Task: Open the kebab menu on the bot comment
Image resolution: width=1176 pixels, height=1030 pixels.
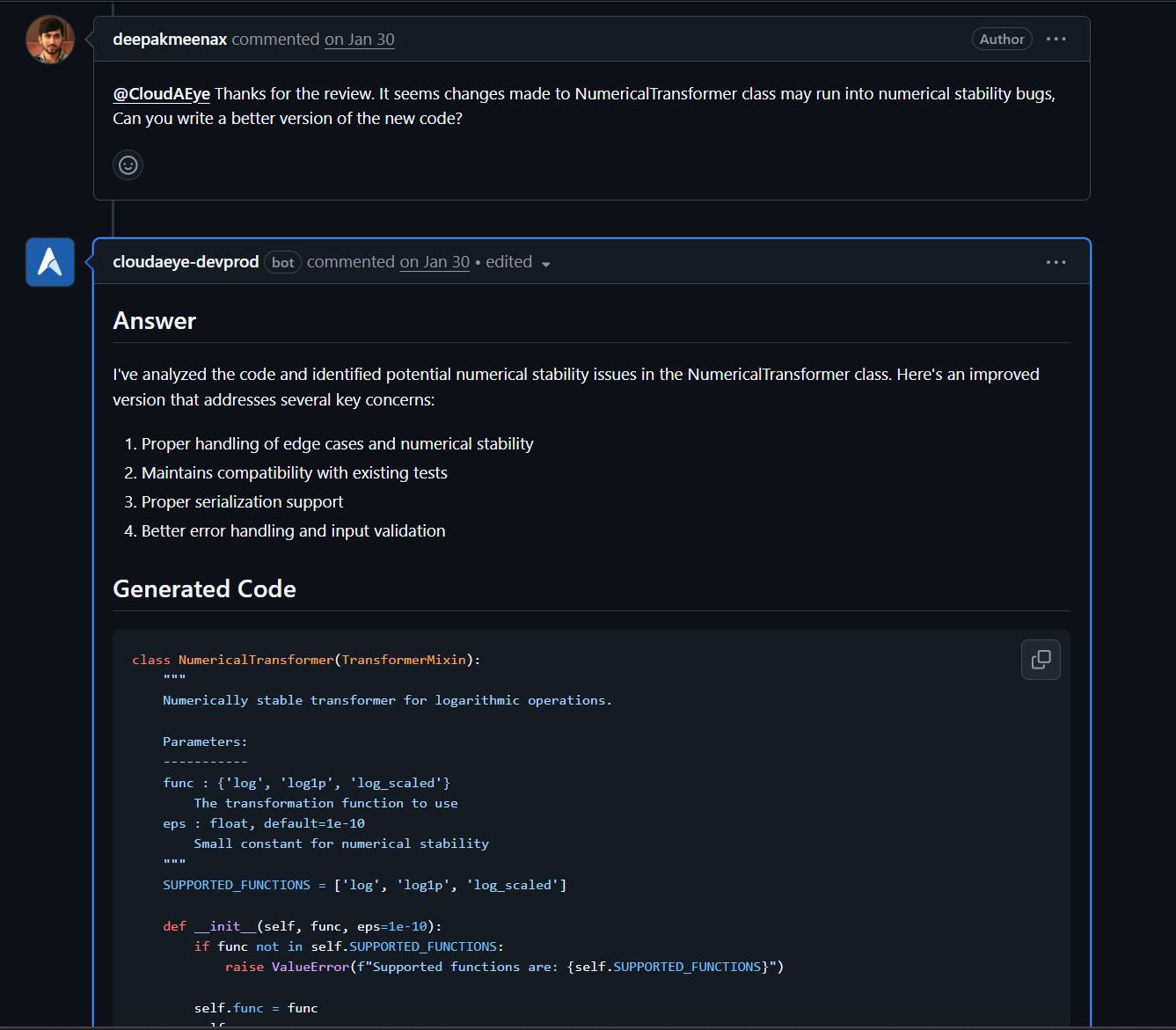Action: tap(1055, 261)
